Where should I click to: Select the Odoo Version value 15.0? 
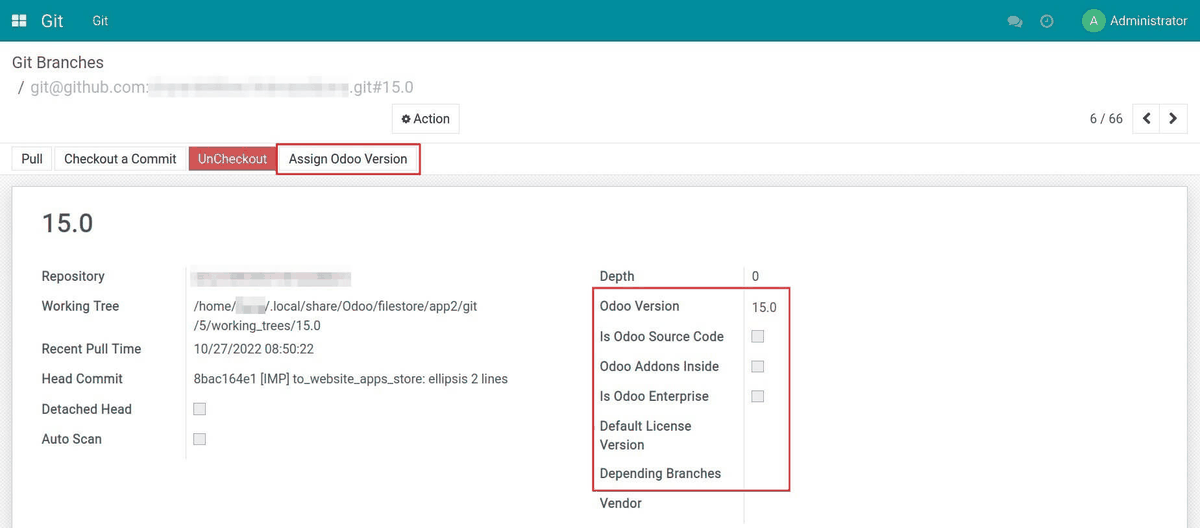(x=764, y=307)
